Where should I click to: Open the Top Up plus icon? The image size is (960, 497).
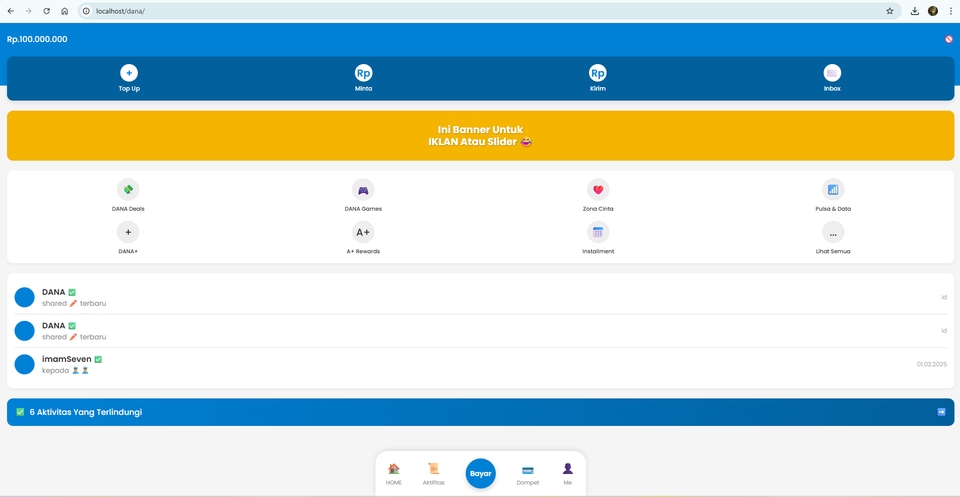click(129, 73)
